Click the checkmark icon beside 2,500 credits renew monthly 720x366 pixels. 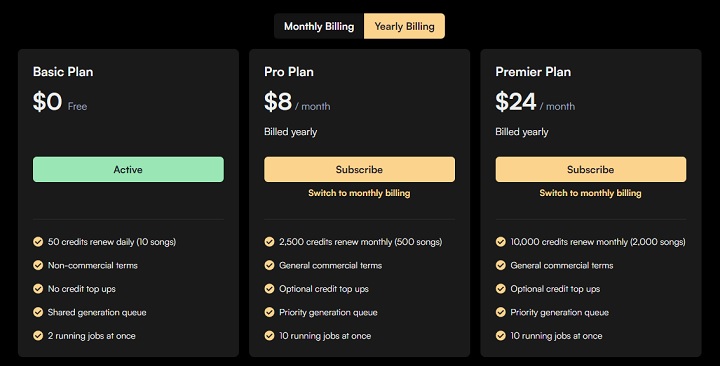click(270, 242)
